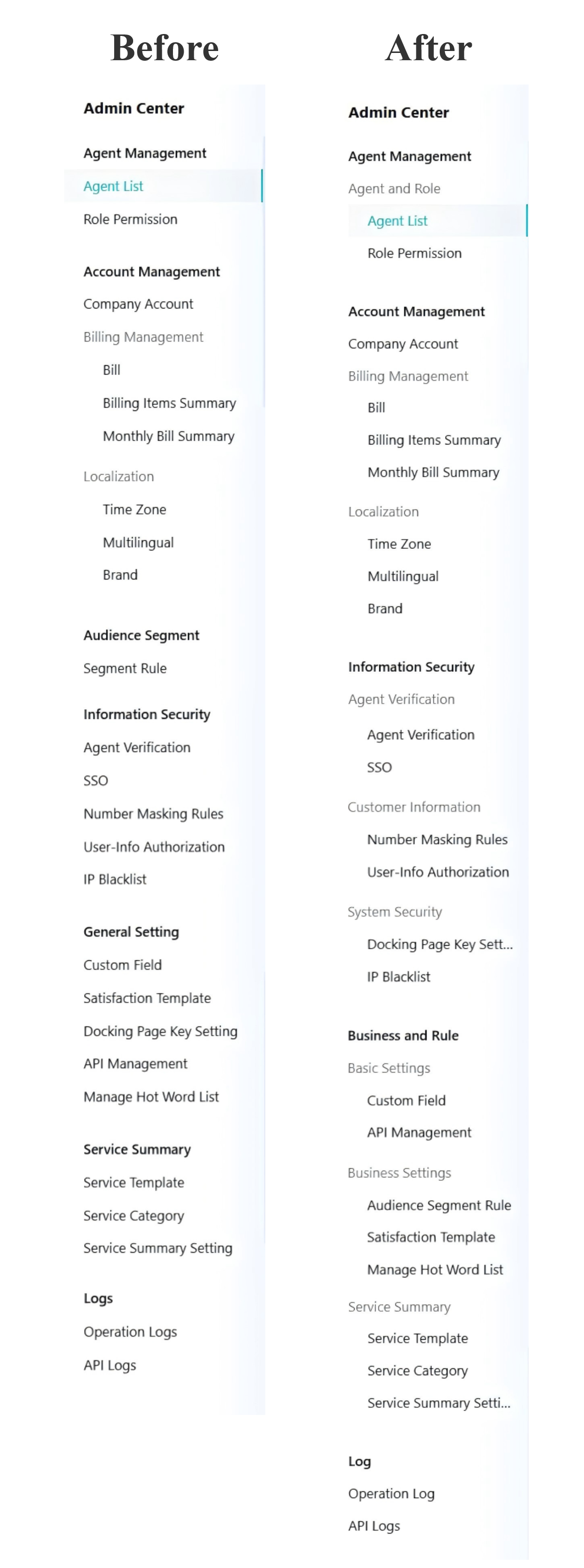Open Number Masking Rules in the After menu

coord(437,839)
